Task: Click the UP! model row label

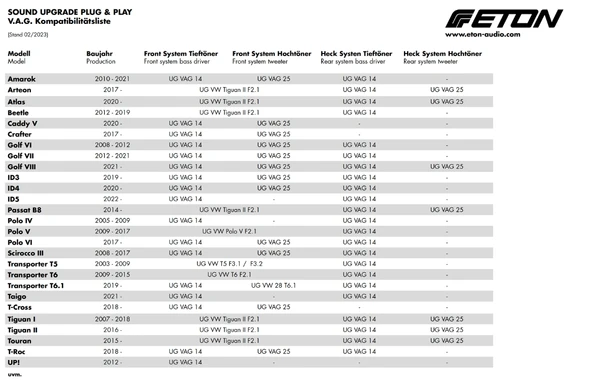Action: coord(14,362)
